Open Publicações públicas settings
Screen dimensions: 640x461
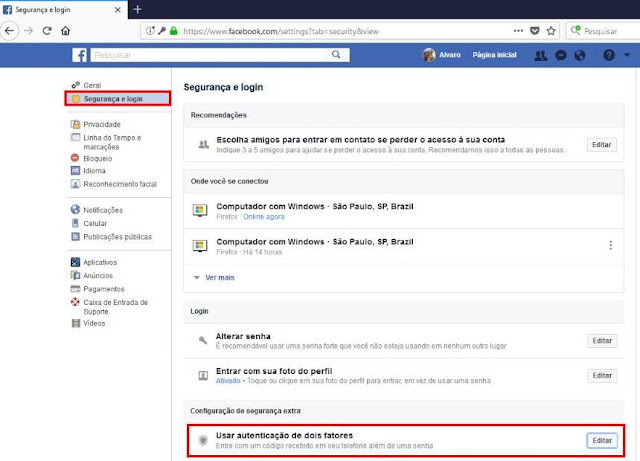[118, 237]
